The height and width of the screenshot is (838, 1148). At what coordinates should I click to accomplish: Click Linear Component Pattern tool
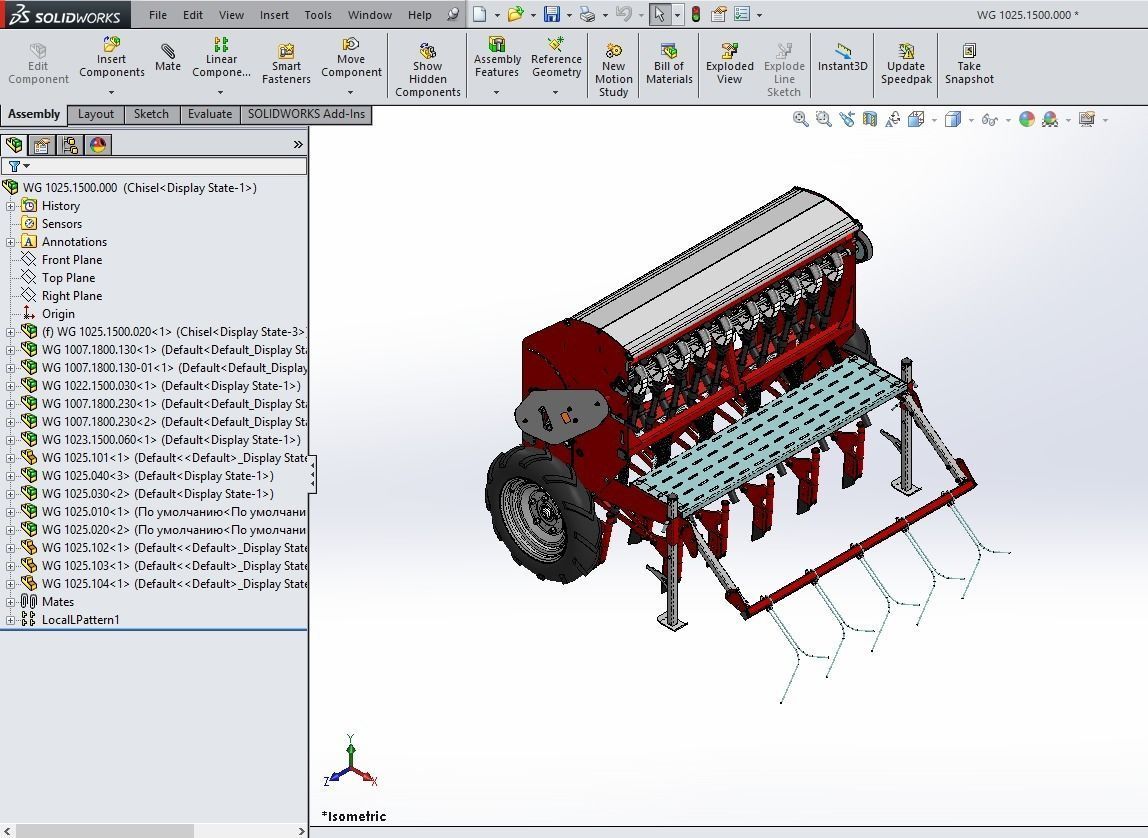click(x=221, y=57)
